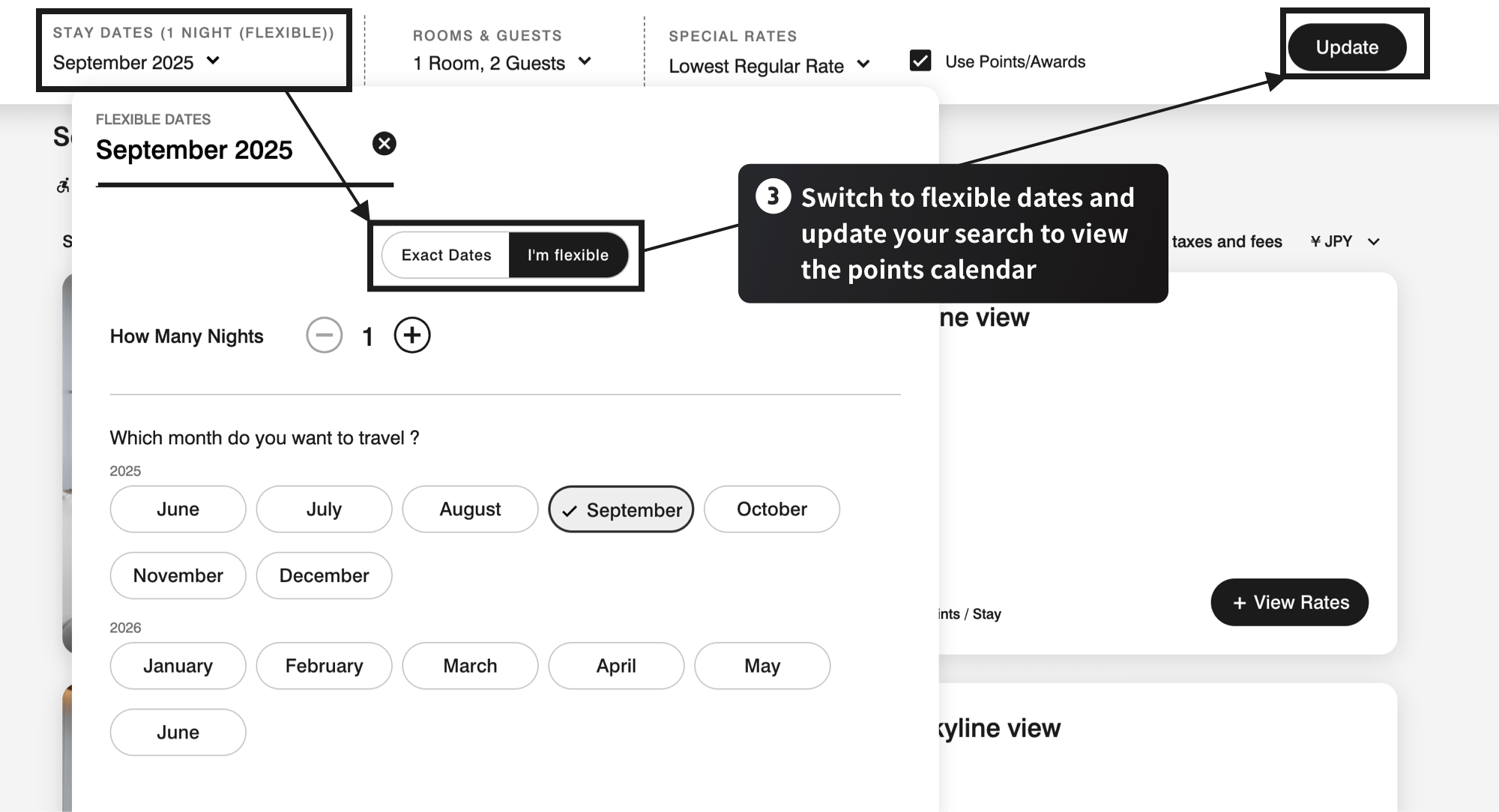The height and width of the screenshot is (812, 1499).
Task: Open the Rooms & Guests dropdown
Action: point(501,63)
